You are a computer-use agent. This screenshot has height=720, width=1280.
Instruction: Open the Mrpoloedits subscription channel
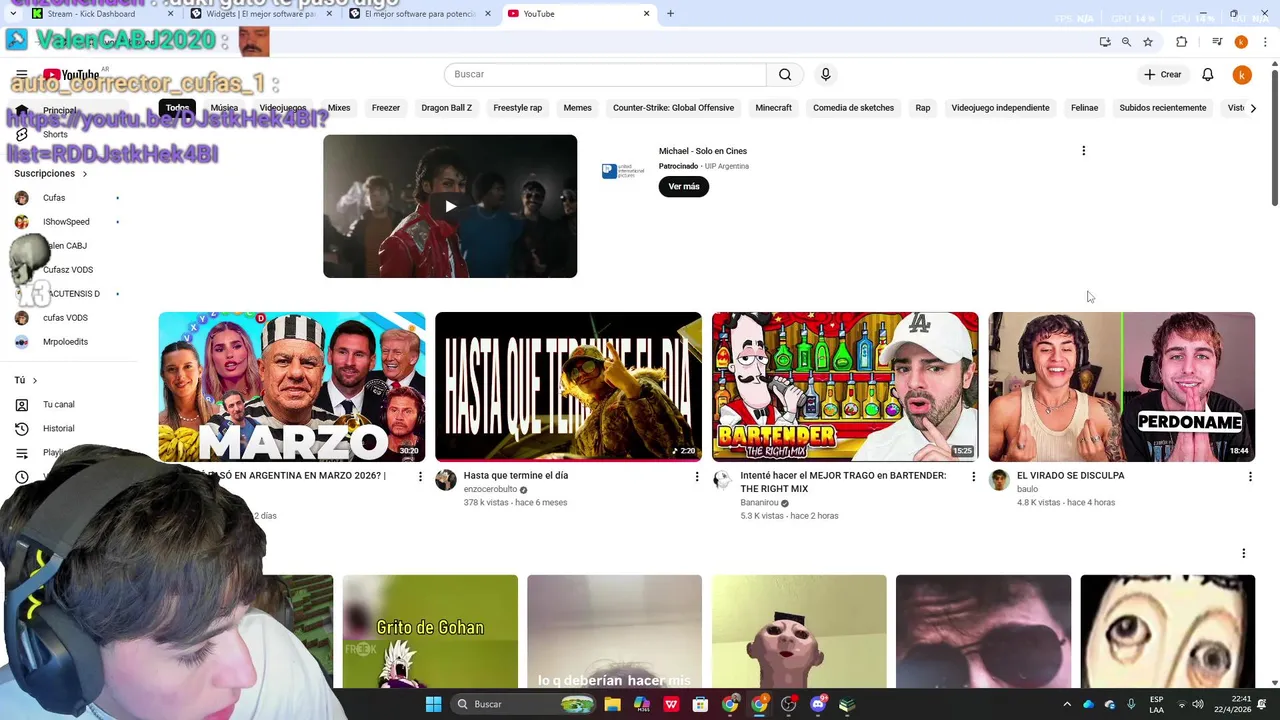point(65,342)
